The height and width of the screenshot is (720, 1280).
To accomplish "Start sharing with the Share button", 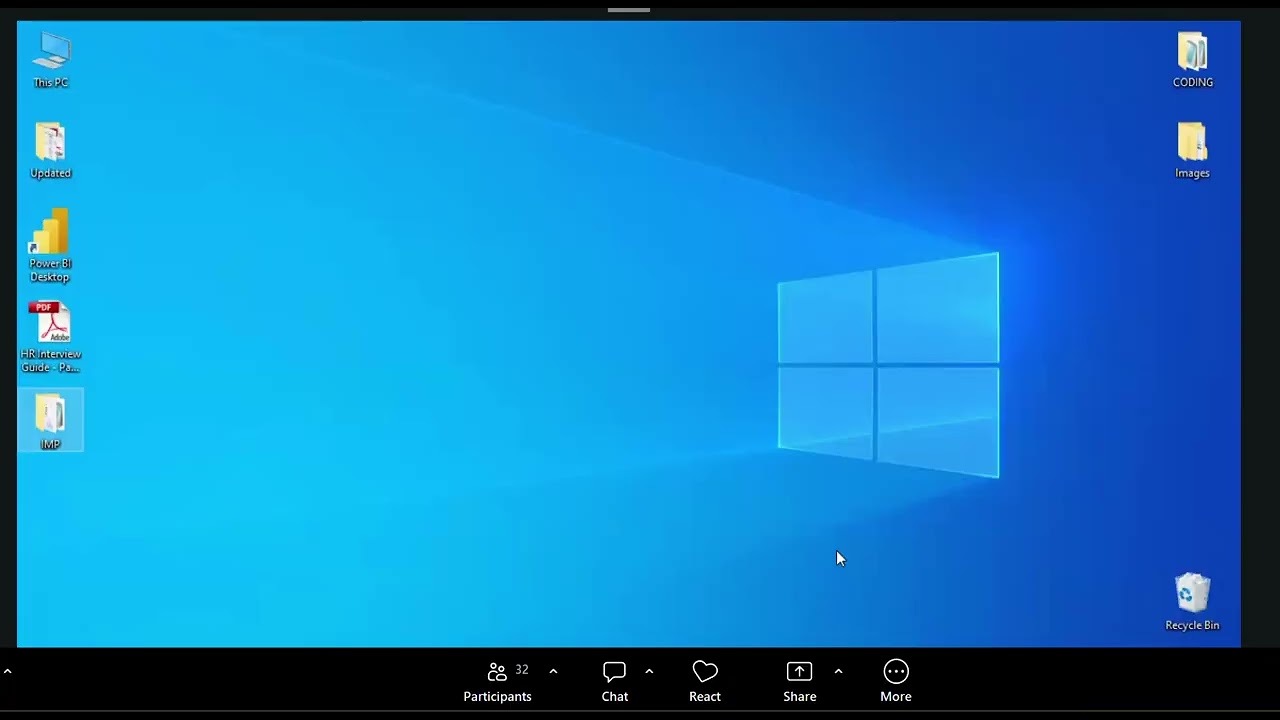I will [x=800, y=682].
